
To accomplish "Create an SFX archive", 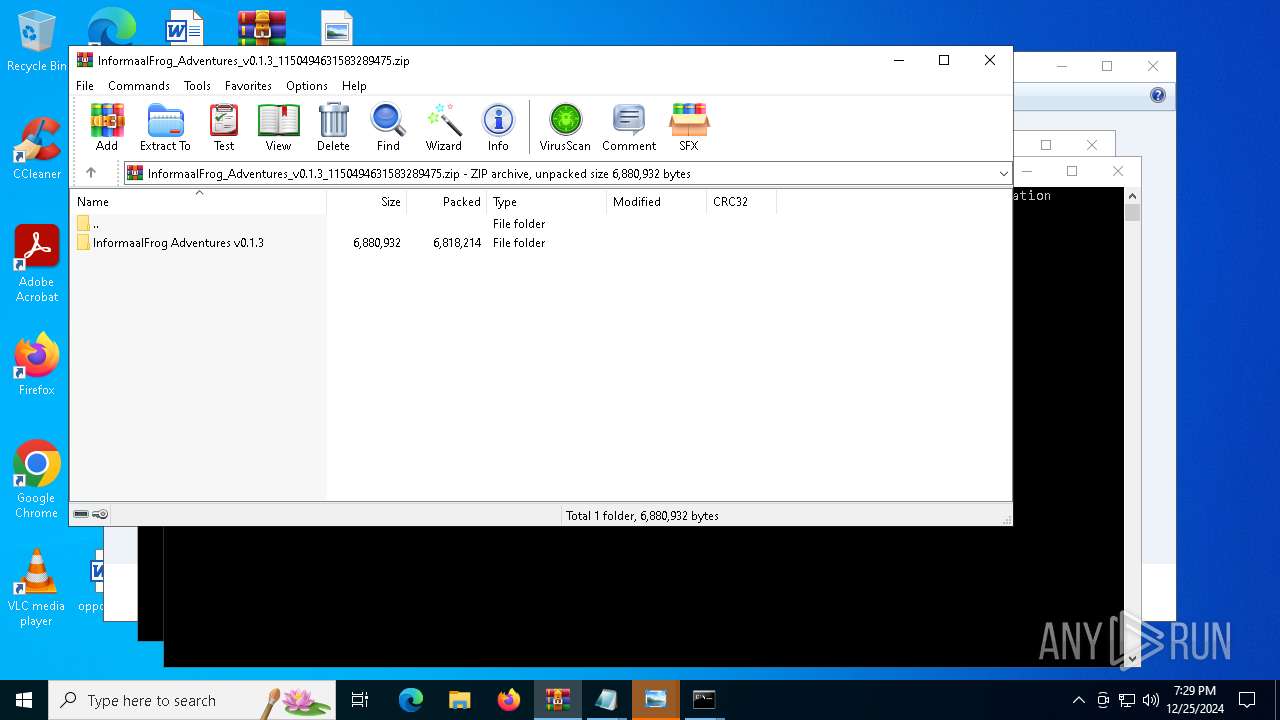I will (689, 127).
